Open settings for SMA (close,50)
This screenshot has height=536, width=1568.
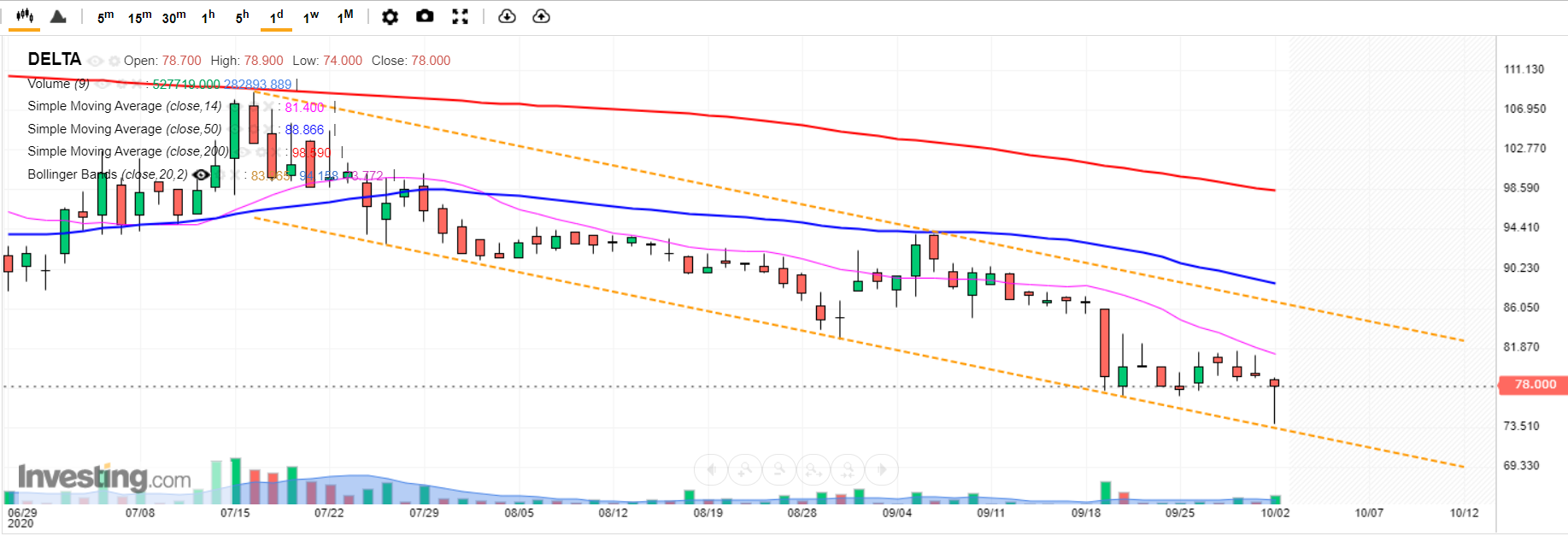point(253,129)
